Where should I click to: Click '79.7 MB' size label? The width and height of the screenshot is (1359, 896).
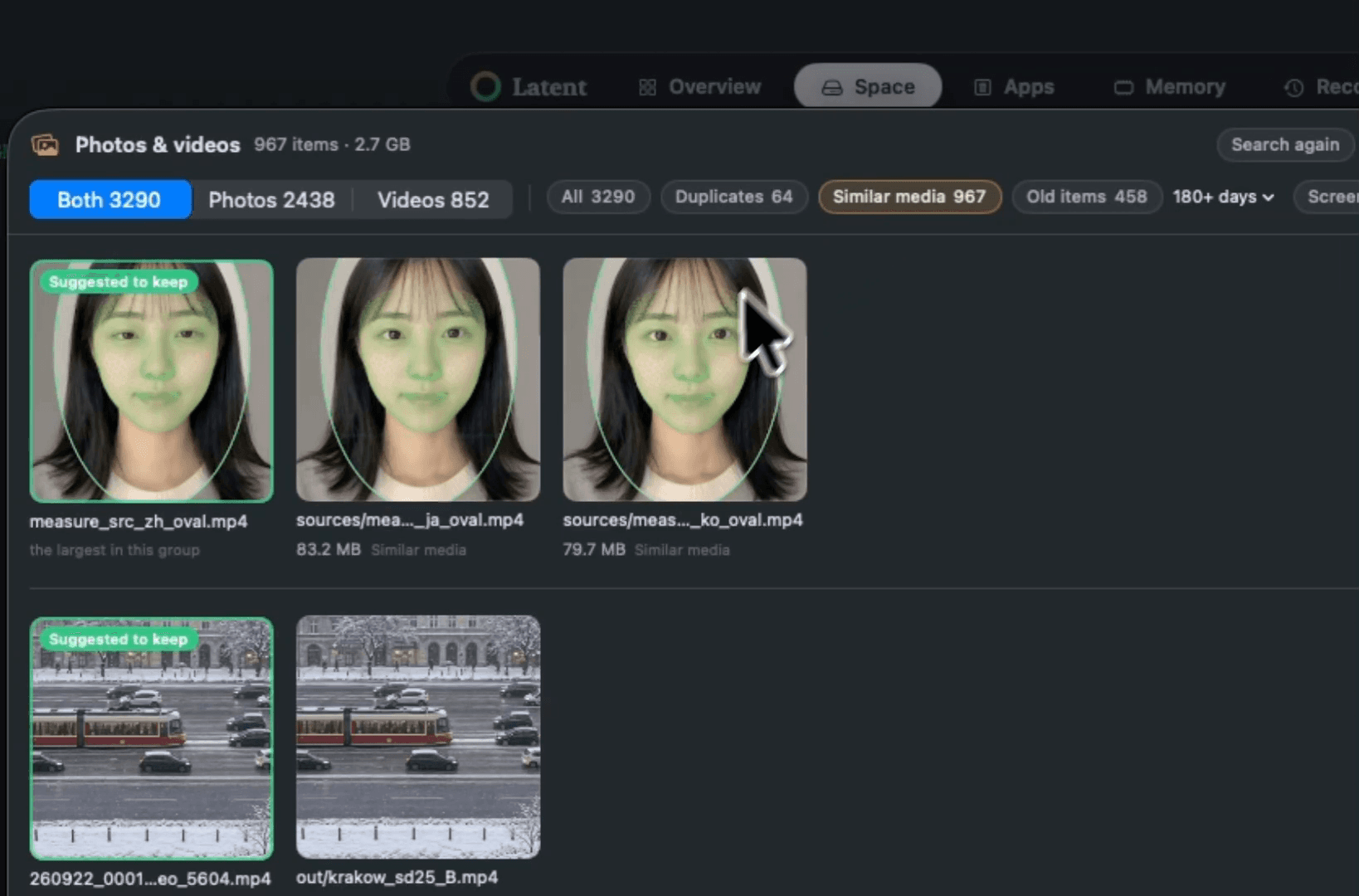pyautogui.click(x=594, y=550)
